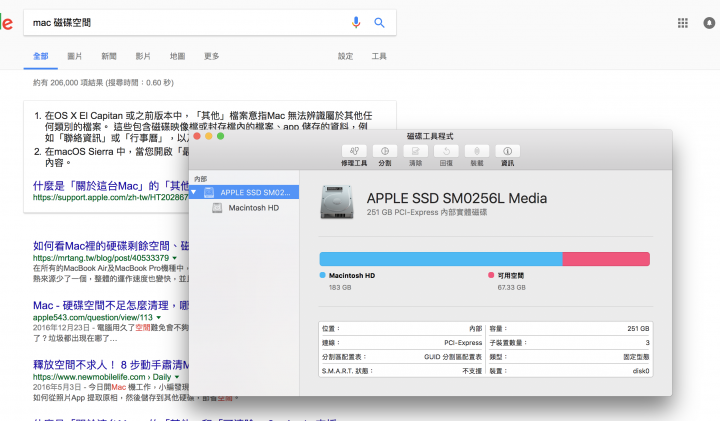This screenshot has height=421, width=720.
Task: Click the large hard drive icon in detail pane
Action: click(337, 202)
